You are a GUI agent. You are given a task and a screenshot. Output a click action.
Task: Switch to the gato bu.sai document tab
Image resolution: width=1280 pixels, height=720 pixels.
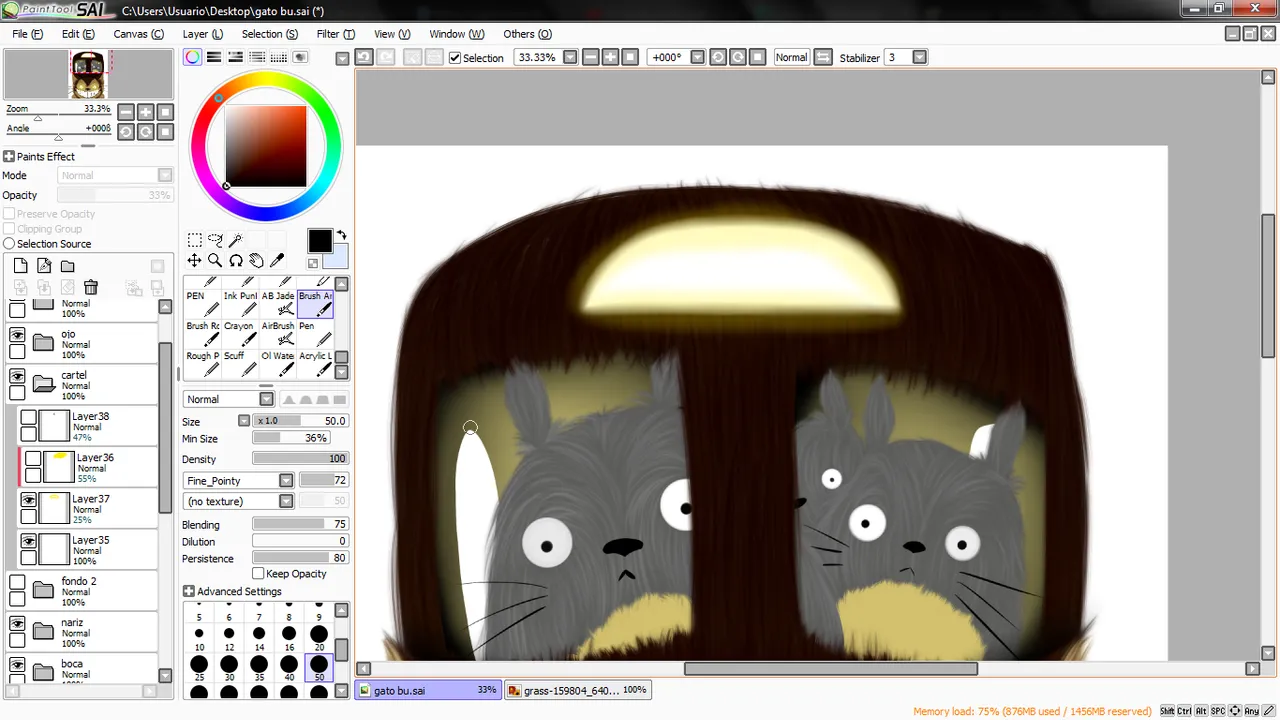coord(427,690)
